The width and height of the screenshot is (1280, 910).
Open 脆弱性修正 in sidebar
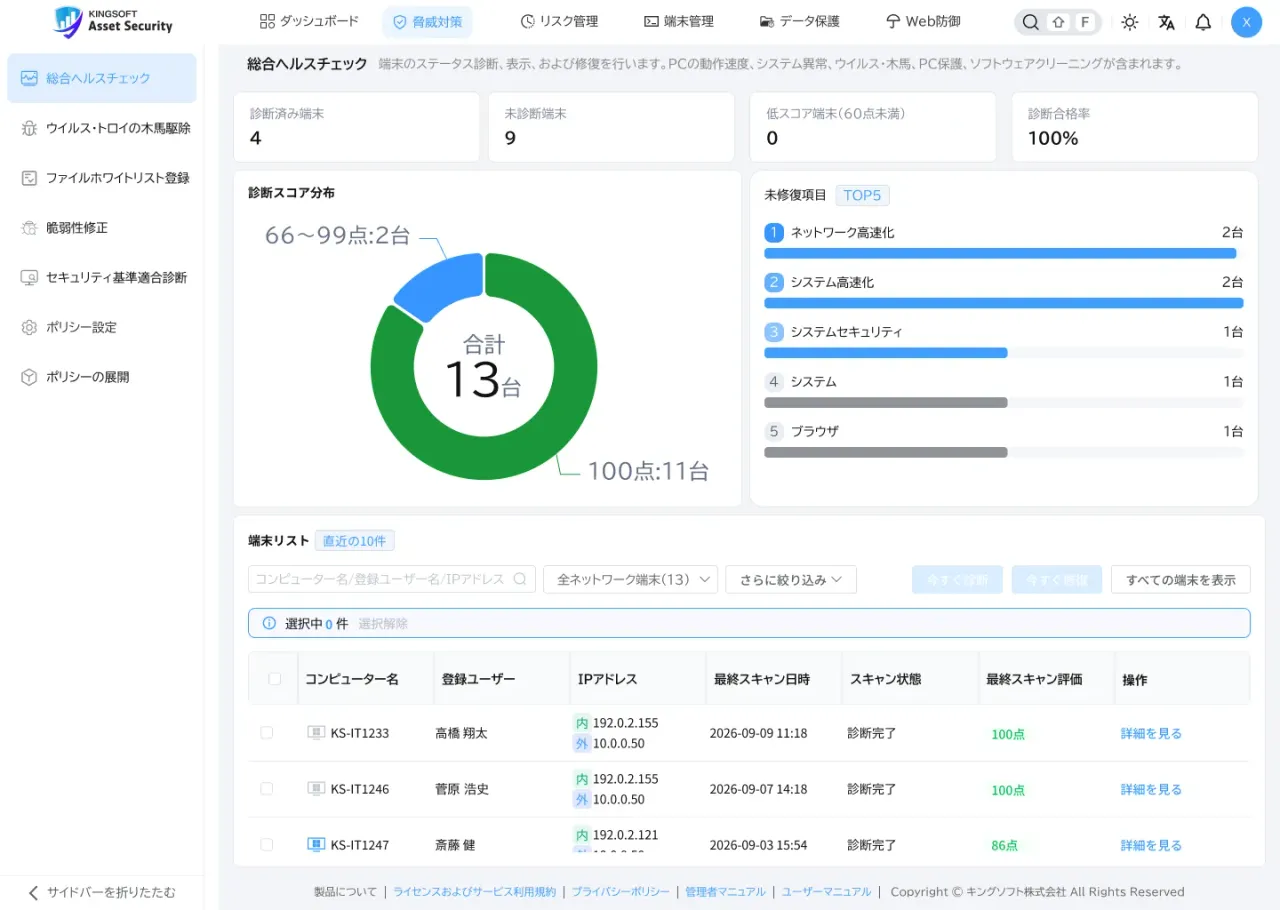tap(102, 228)
